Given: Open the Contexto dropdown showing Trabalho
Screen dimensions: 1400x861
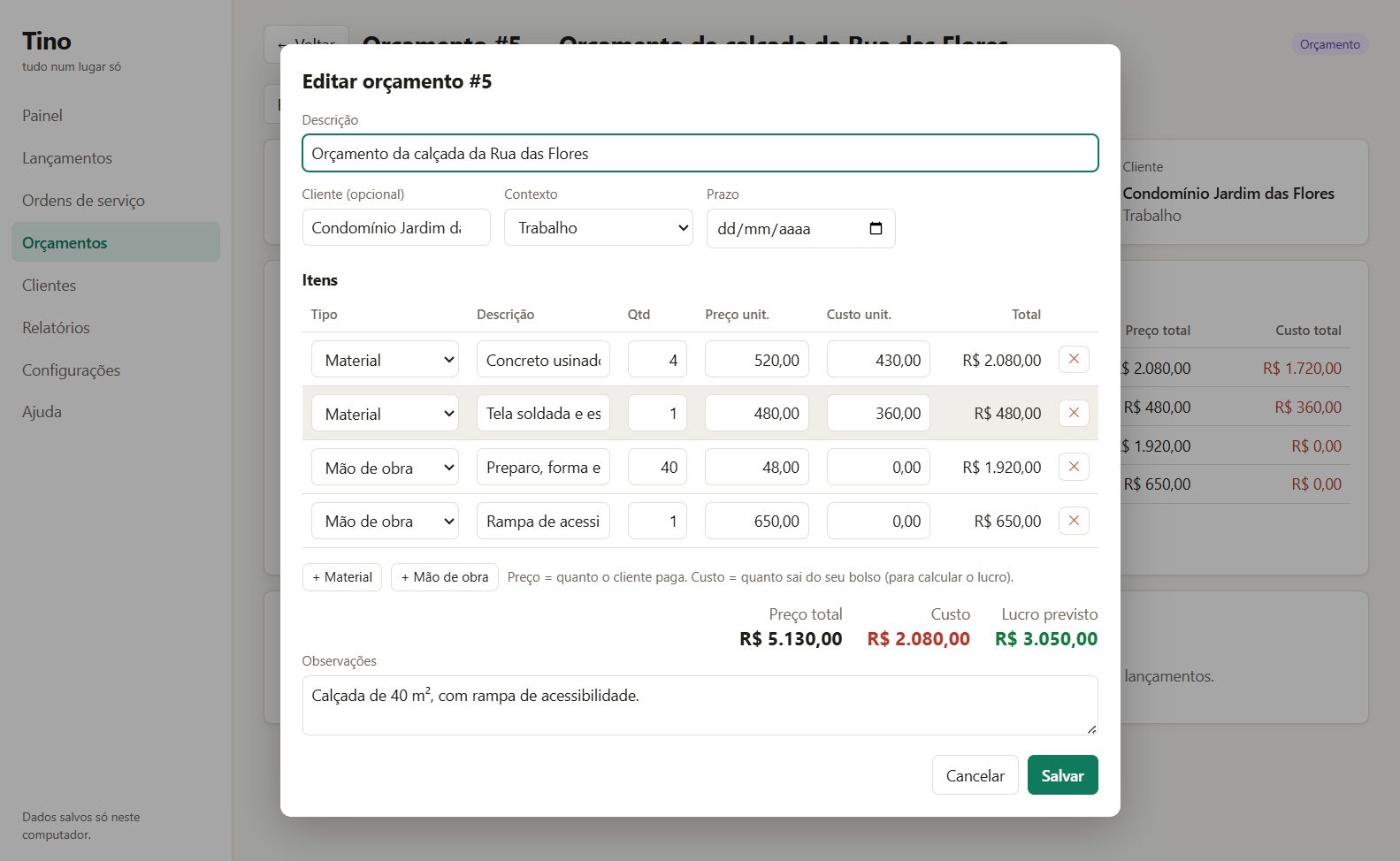Looking at the screenshot, I should tap(599, 227).
